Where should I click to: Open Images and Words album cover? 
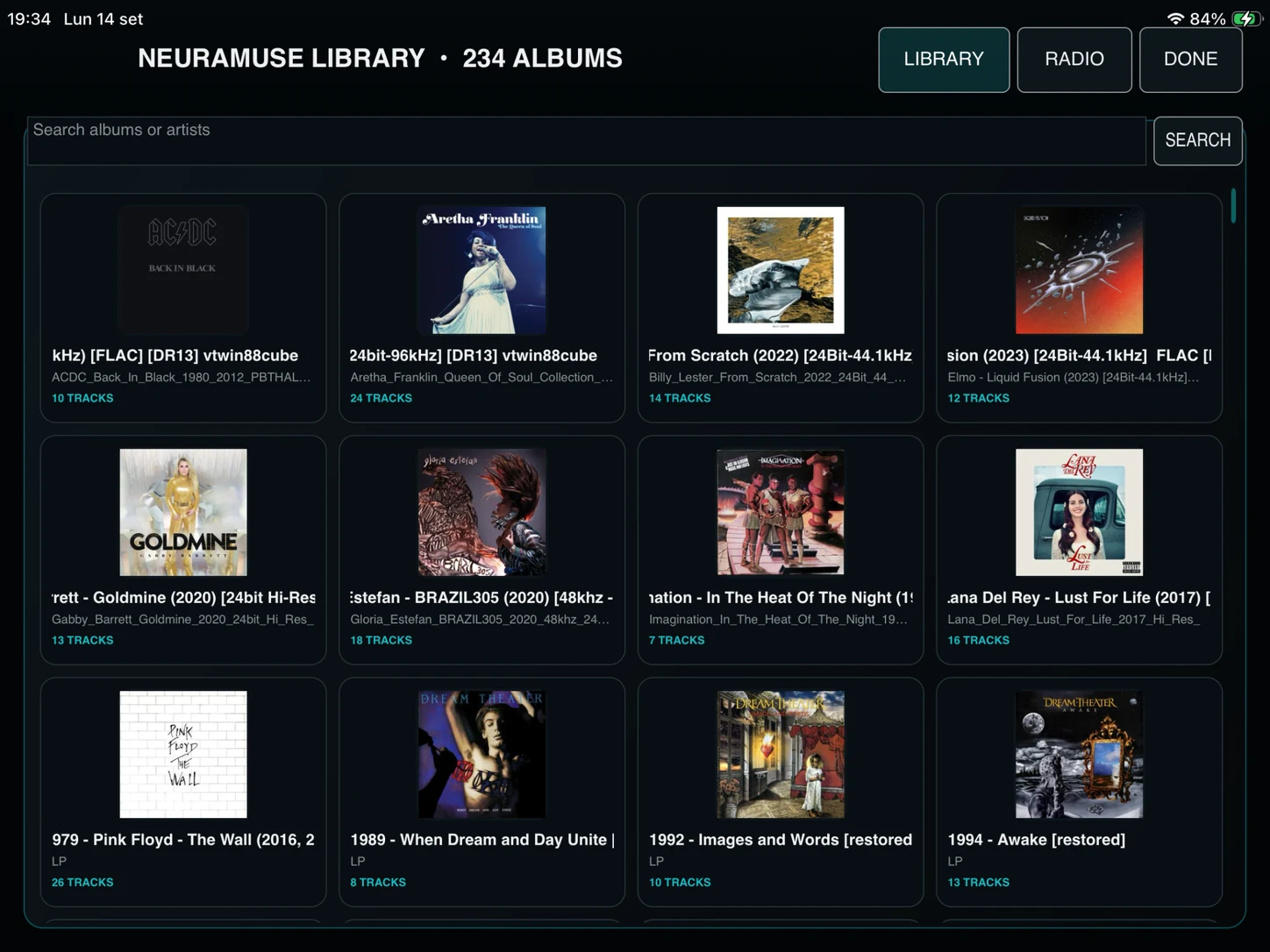tap(781, 754)
